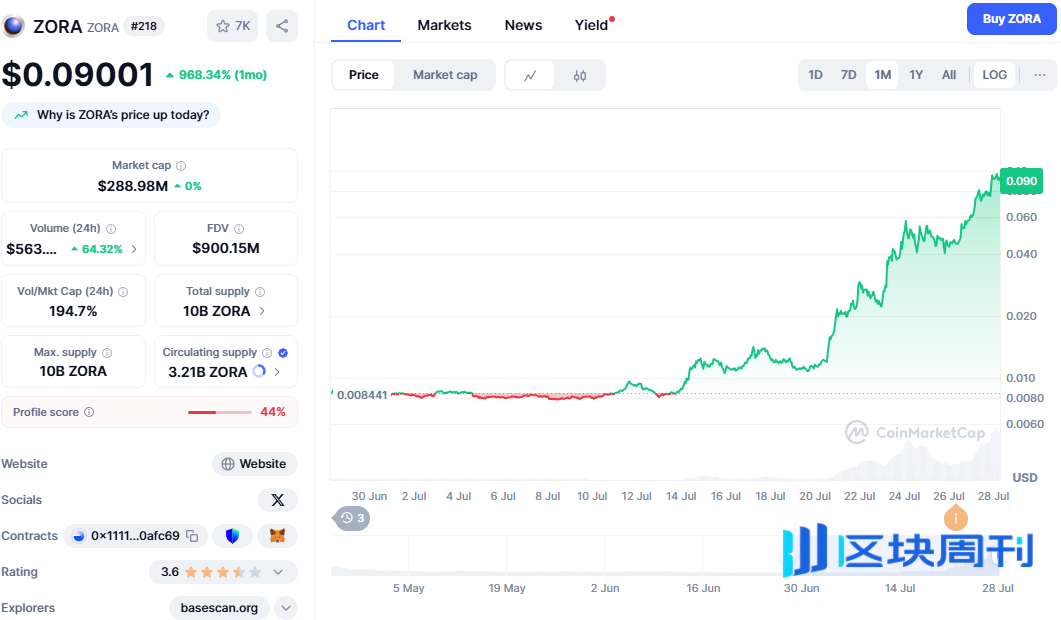Click the ZORA coin logo
The height and width of the screenshot is (620, 1061).
tap(14, 26)
